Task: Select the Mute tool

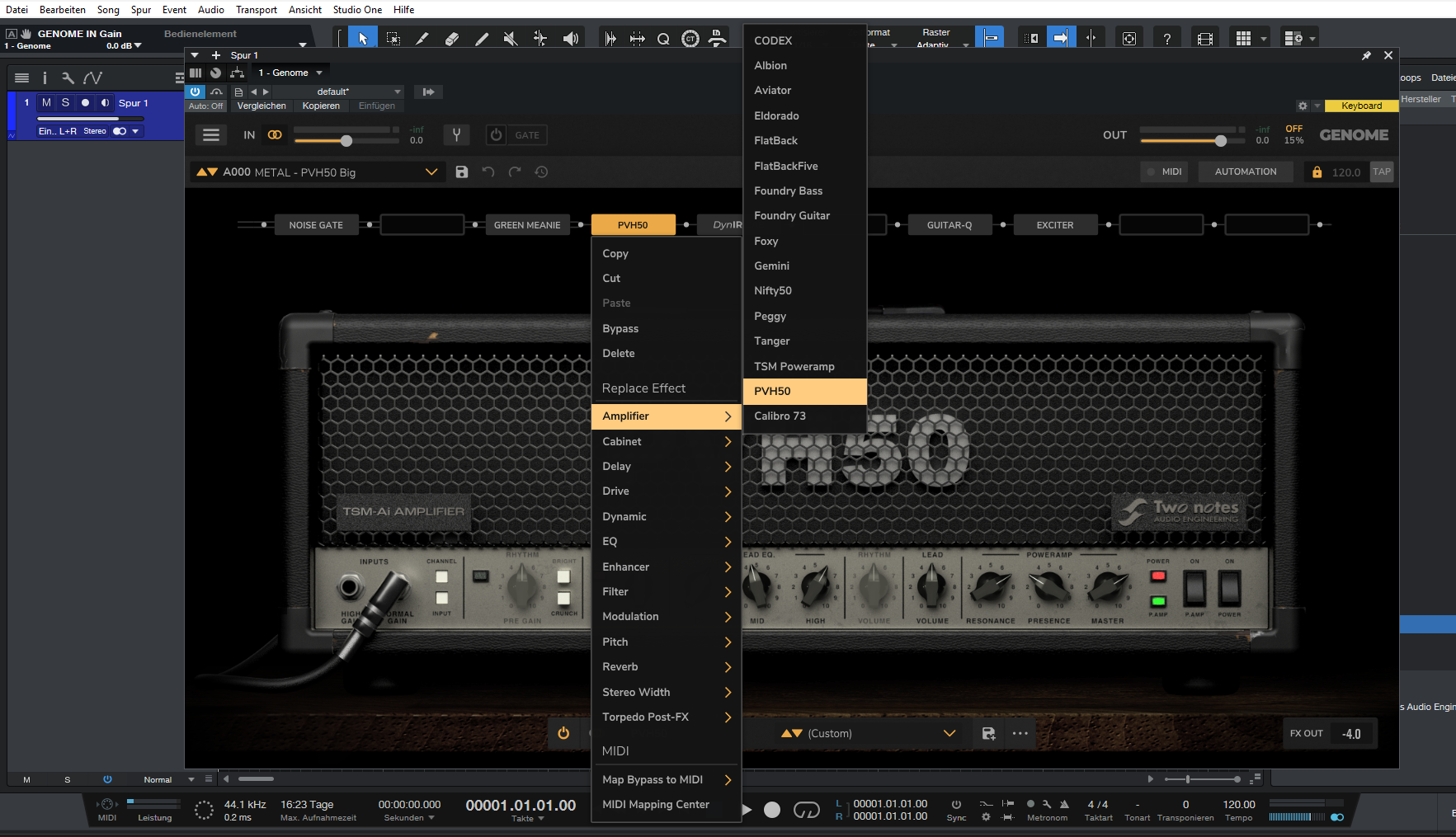Action: pyautogui.click(x=511, y=39)
